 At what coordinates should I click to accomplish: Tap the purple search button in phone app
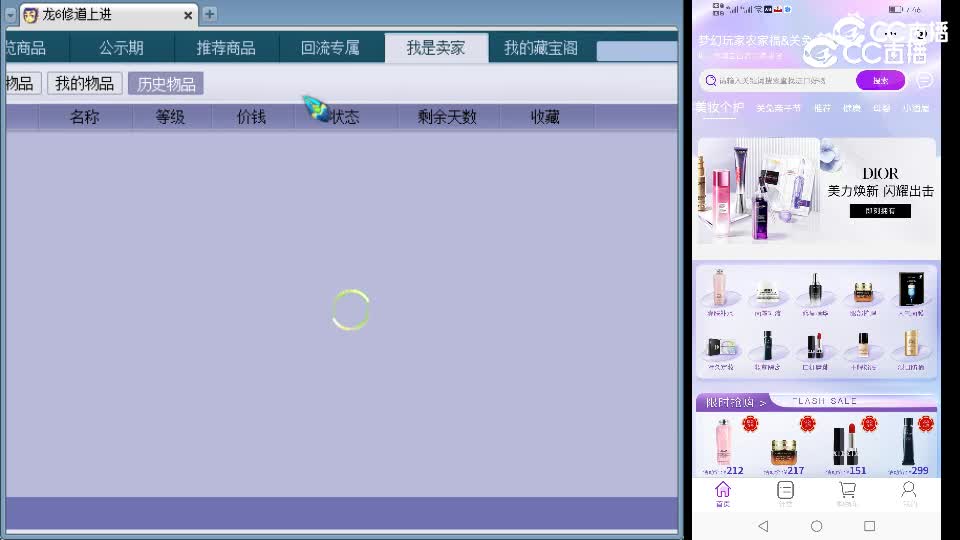coord(880,80)
